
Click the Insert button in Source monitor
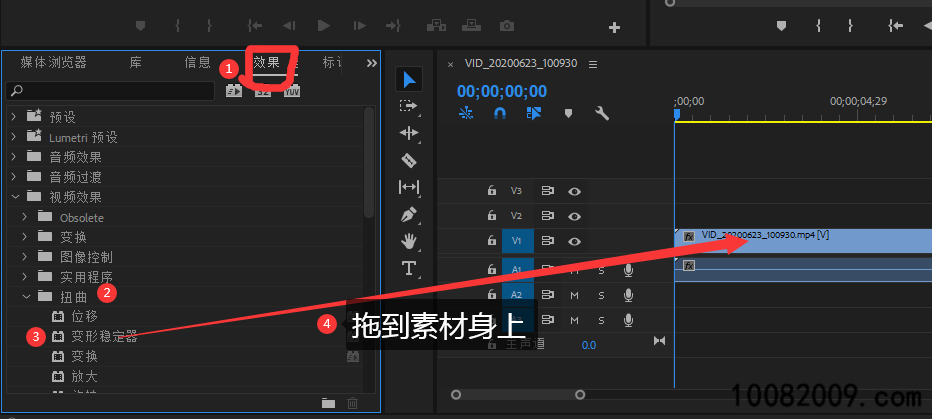tap(437, 26)
